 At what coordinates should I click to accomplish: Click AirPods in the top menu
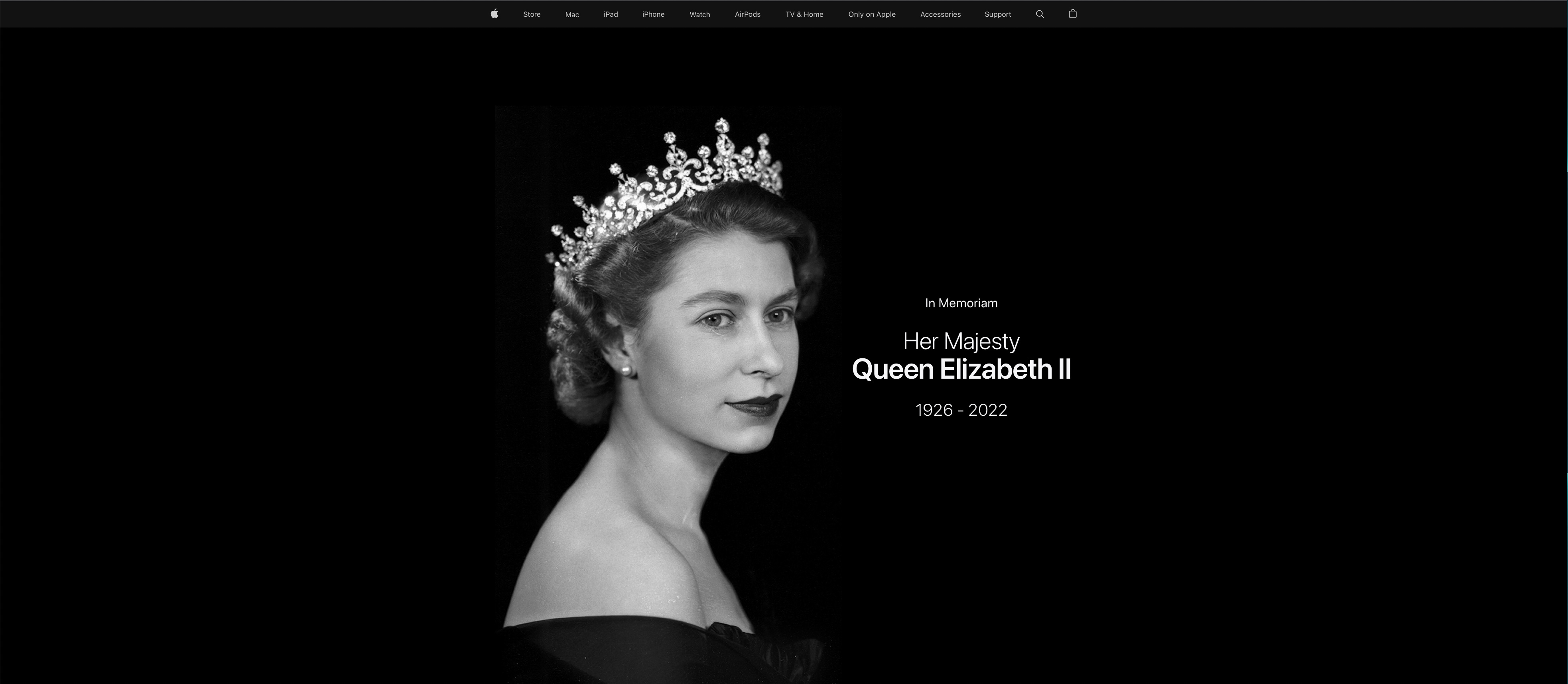click(x=747, y=15)
